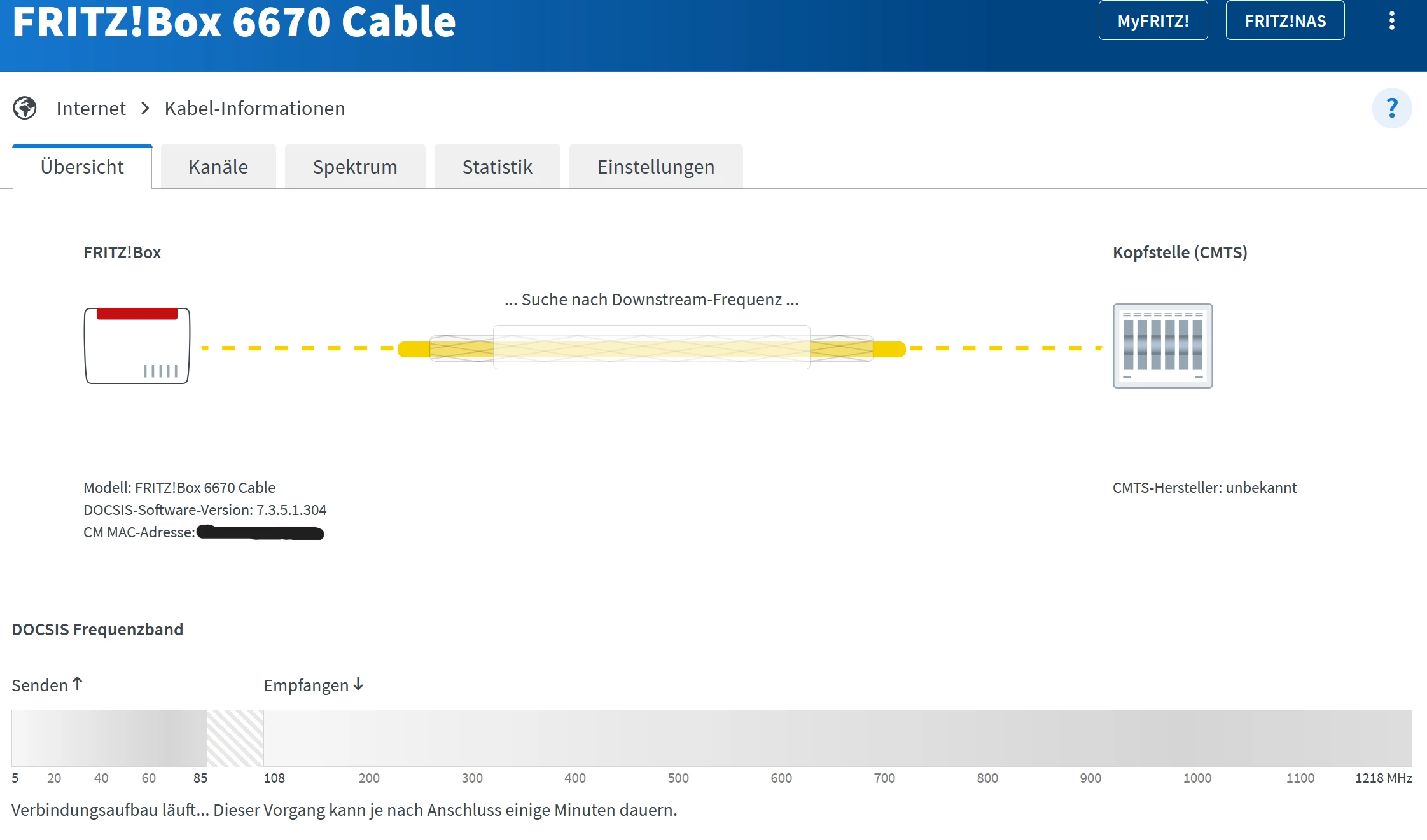Click the FRITZ!Box 6670 Cable title
The image size is (1427, 840).
[234, 22]
